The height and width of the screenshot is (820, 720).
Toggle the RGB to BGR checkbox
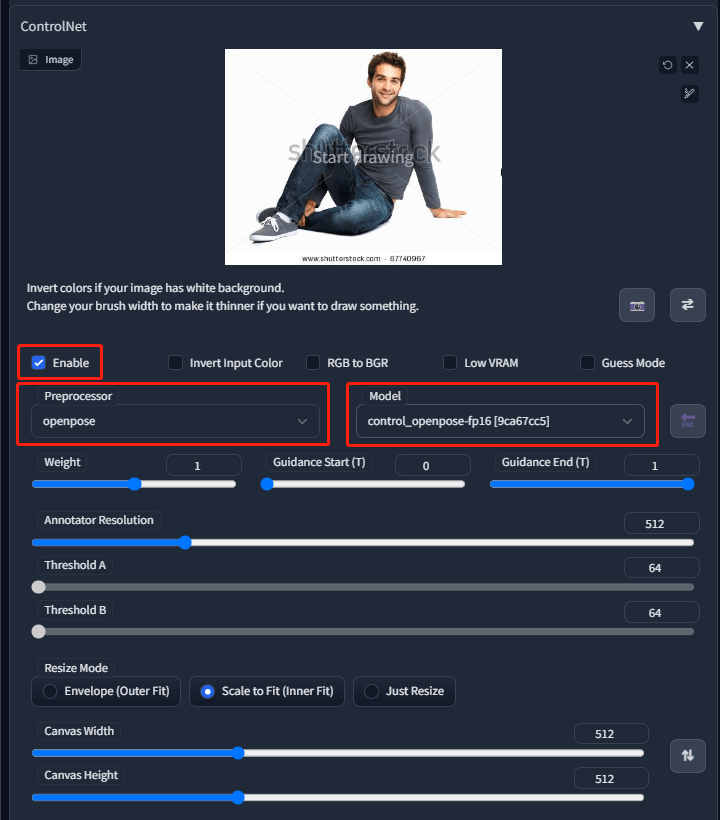tap(313, 362)
